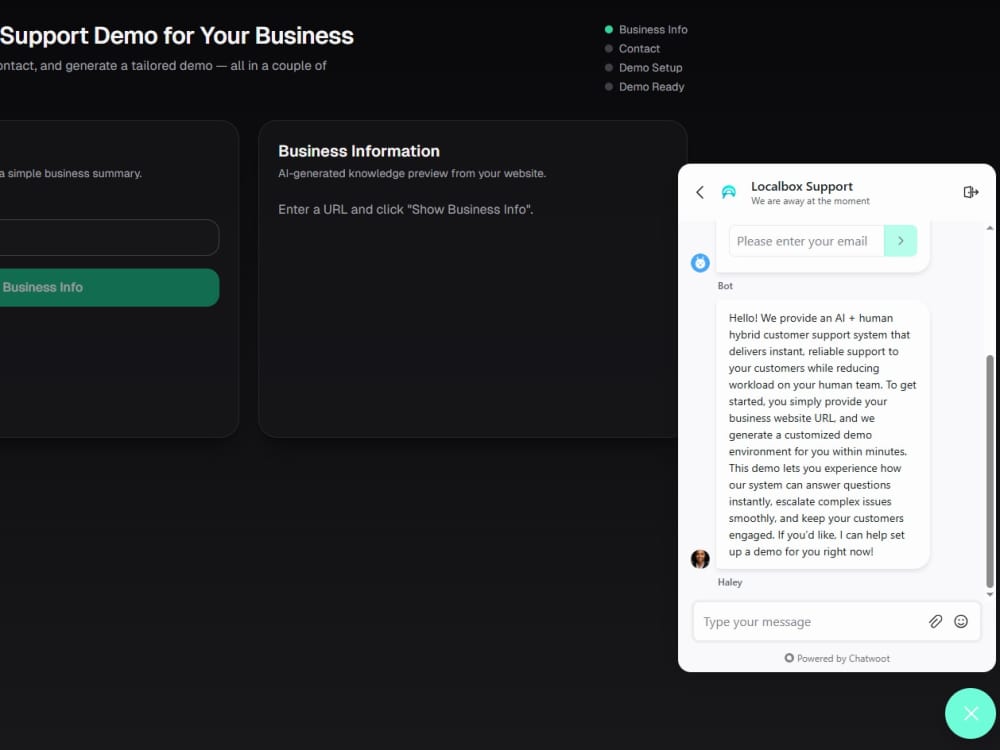Click the Bot avatar icon
Screen dimensions: 1000x750
click(700, 263)
